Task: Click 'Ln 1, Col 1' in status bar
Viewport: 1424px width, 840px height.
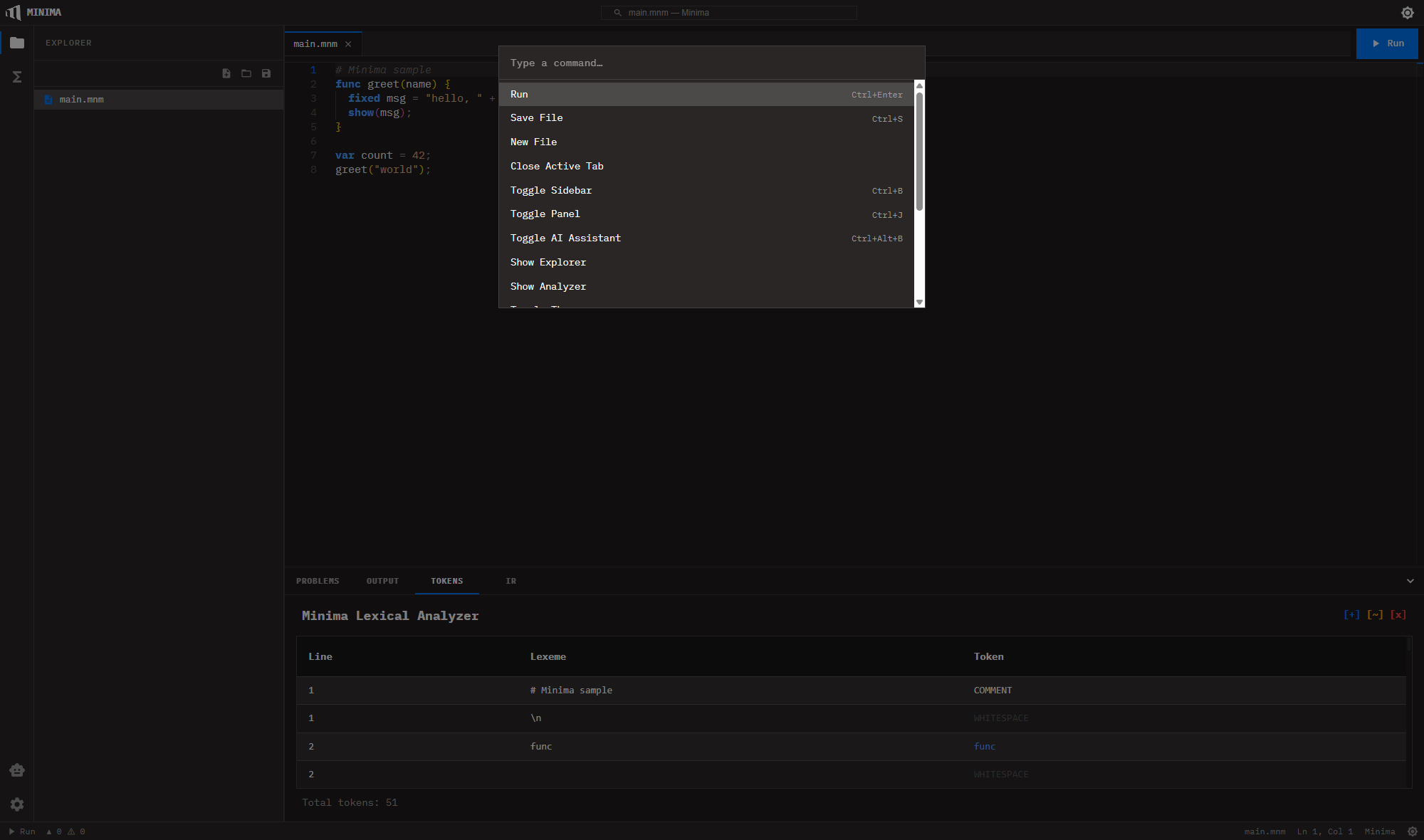Action: [1325, 831]
